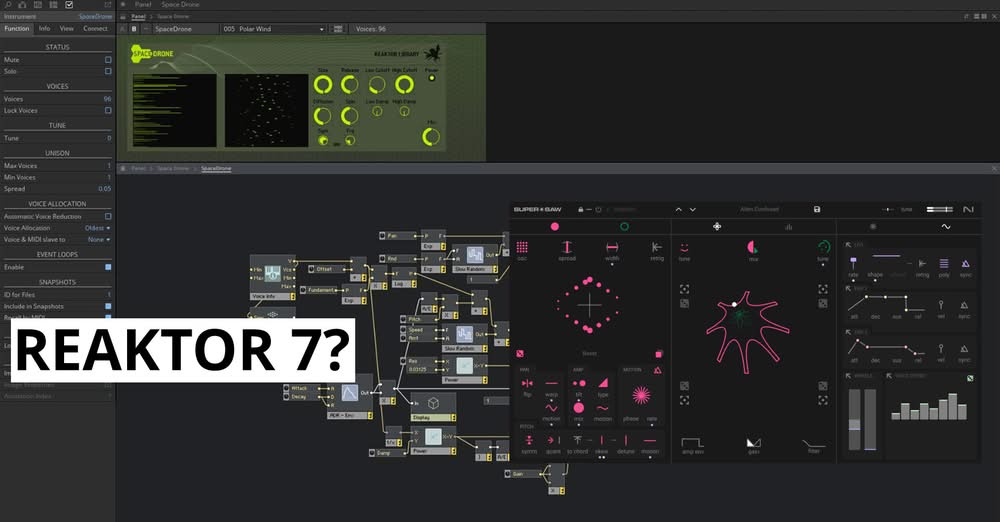Click the snapshot list button next to Polar Wind
The width and height of the screenshot is (1000, 522).
pyautogui.click(x=338, y=29)
